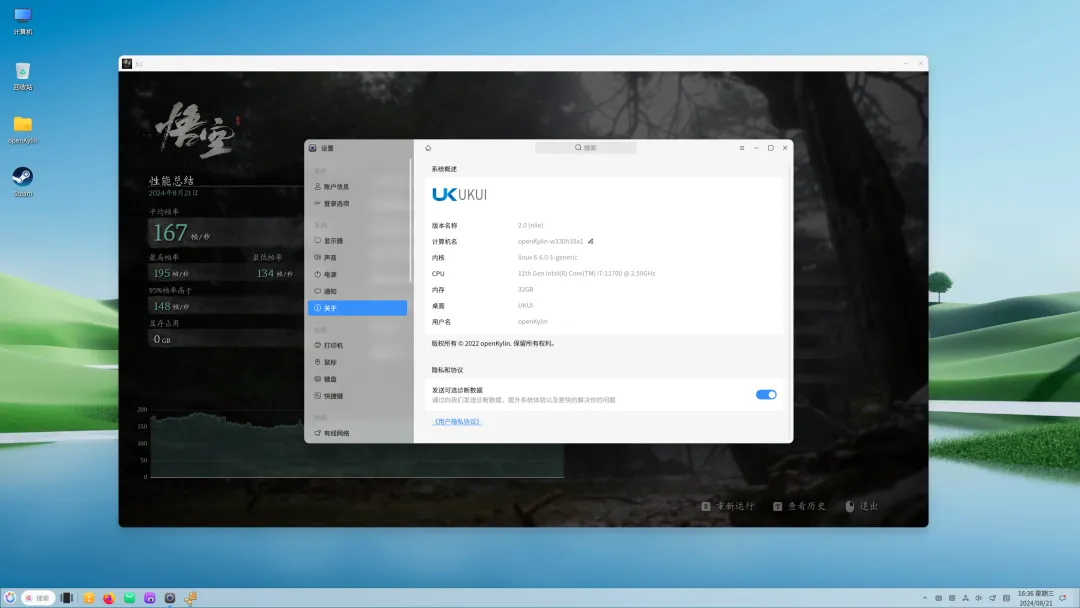
Task: Launch Firefox from the taskbar
Action: pos(109,598)
